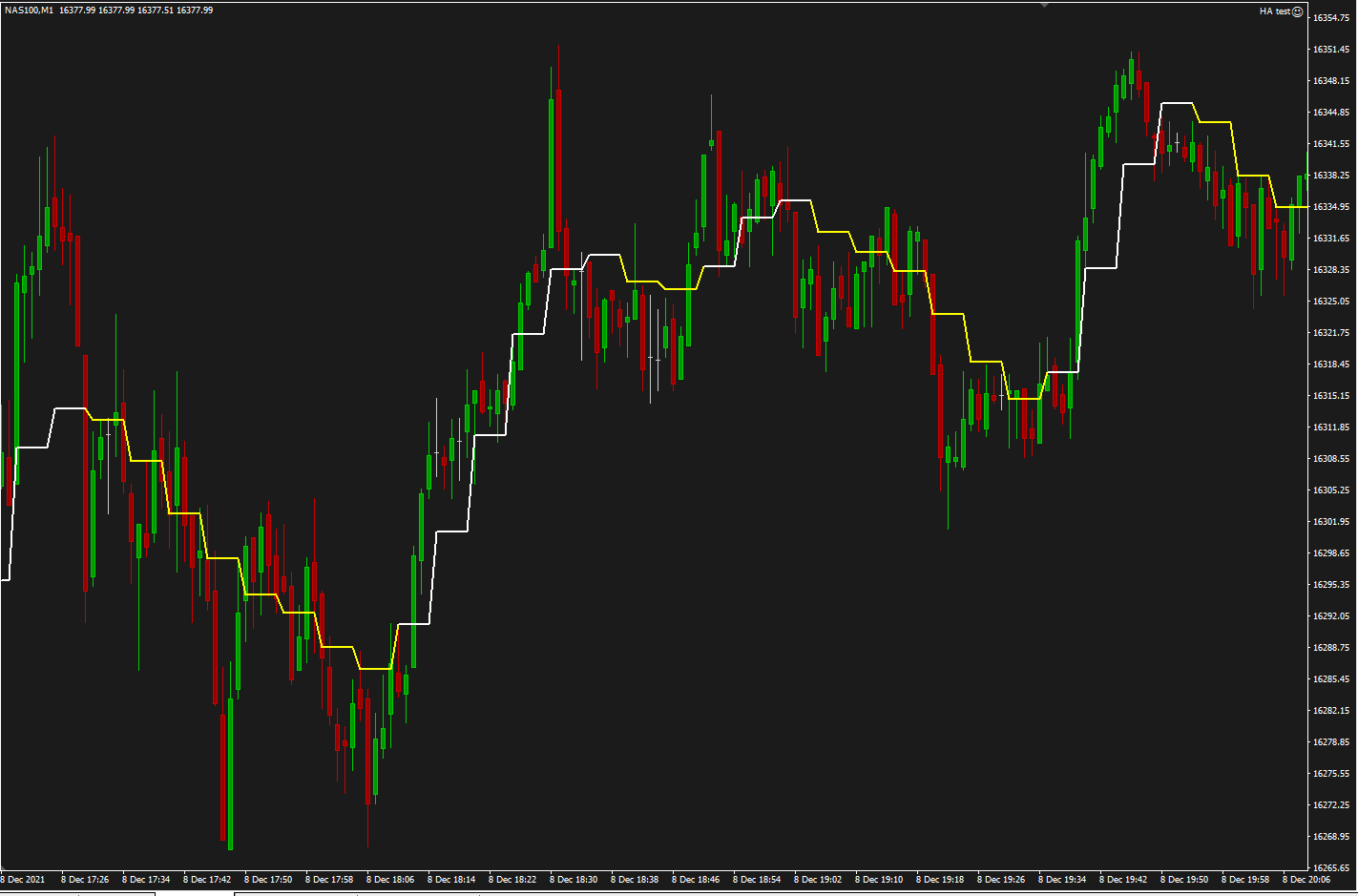Image resolution: width=1358 pixels, height=896 pixels.
Task: Click the 16285.45 price axis value
Action: tap(1331, 679)
